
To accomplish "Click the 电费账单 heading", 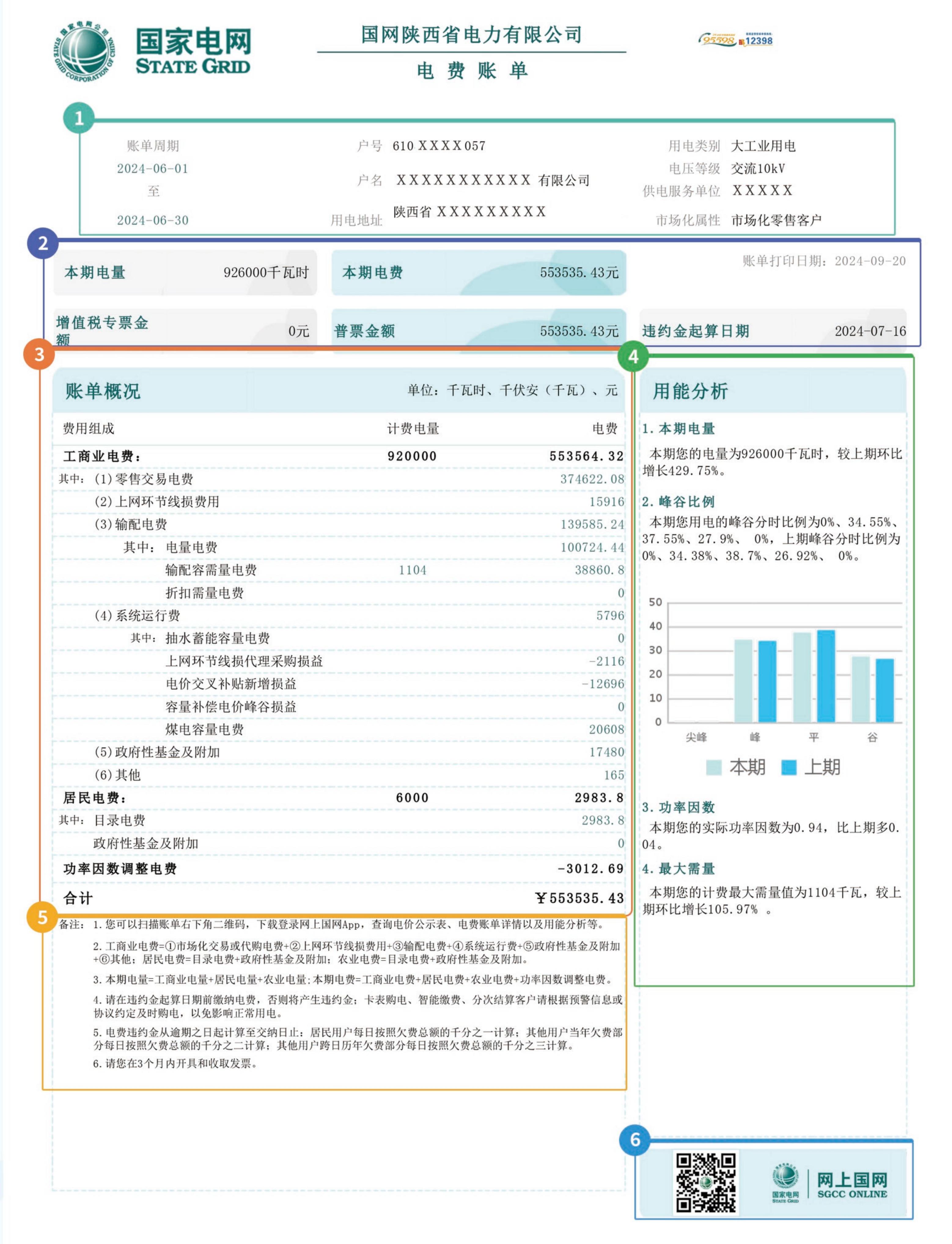I will tap(472, 71).
